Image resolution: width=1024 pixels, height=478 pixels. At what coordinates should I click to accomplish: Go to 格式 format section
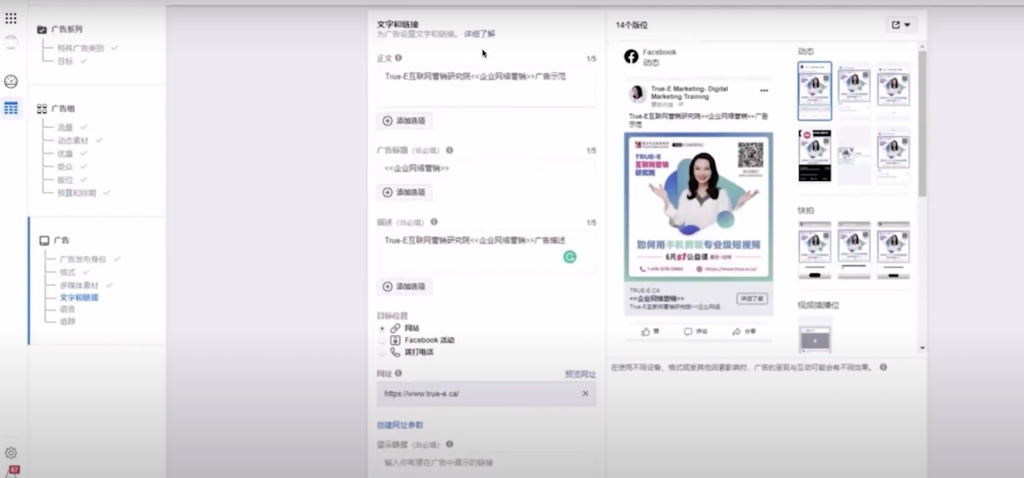pos(67,272)
